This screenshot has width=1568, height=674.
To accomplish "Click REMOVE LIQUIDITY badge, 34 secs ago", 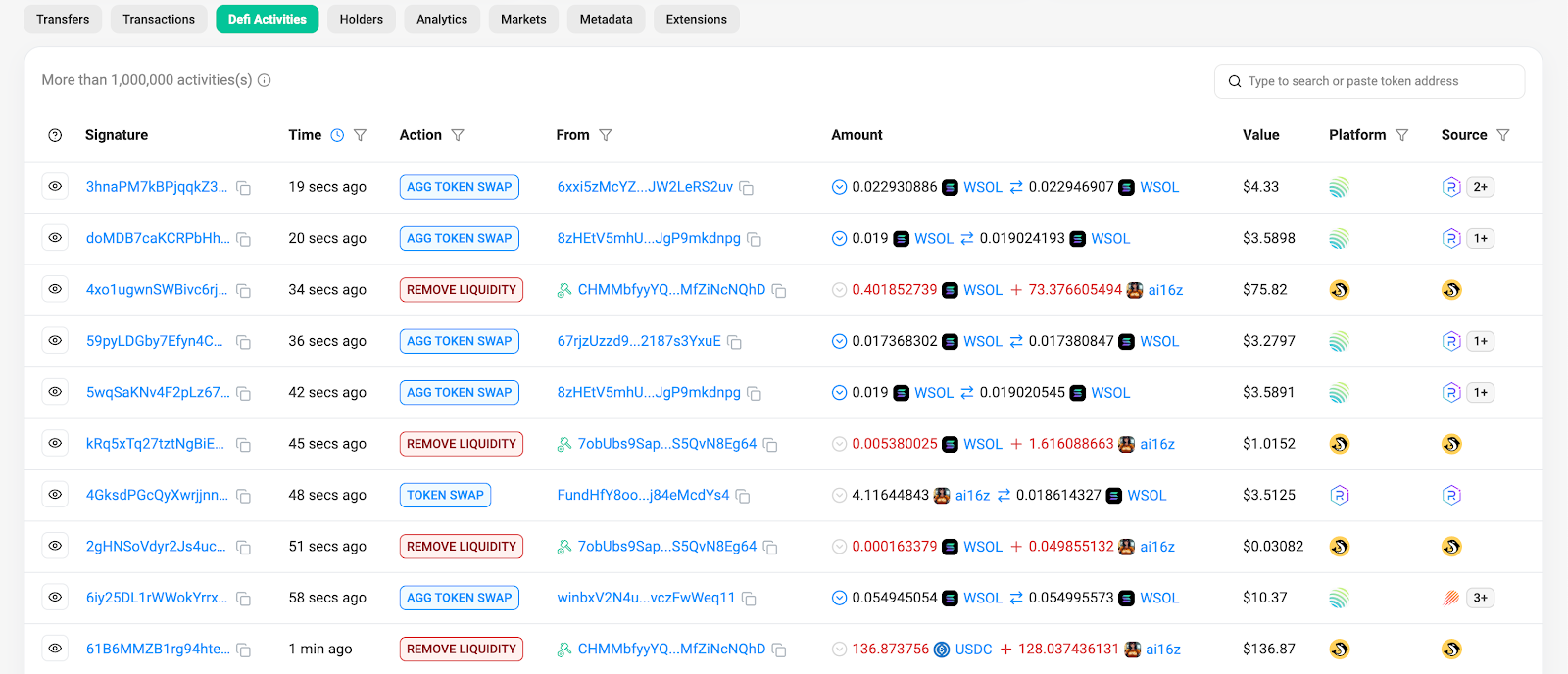I will tap(462, 290).
